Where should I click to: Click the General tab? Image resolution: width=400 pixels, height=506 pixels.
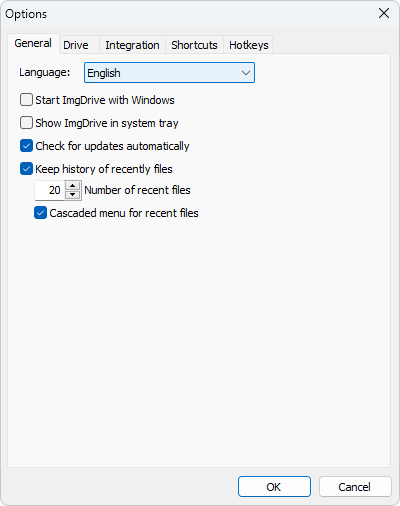33,43
